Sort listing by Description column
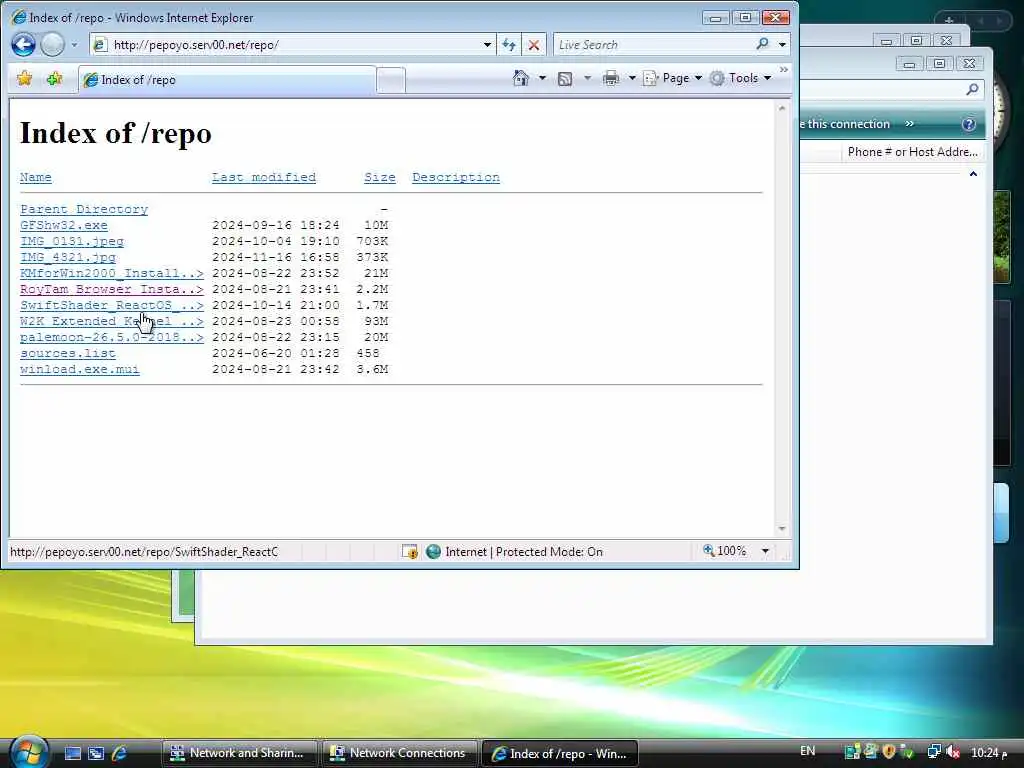The height and width of the screenshot is (768, 1024). click(x=456, y=177)
